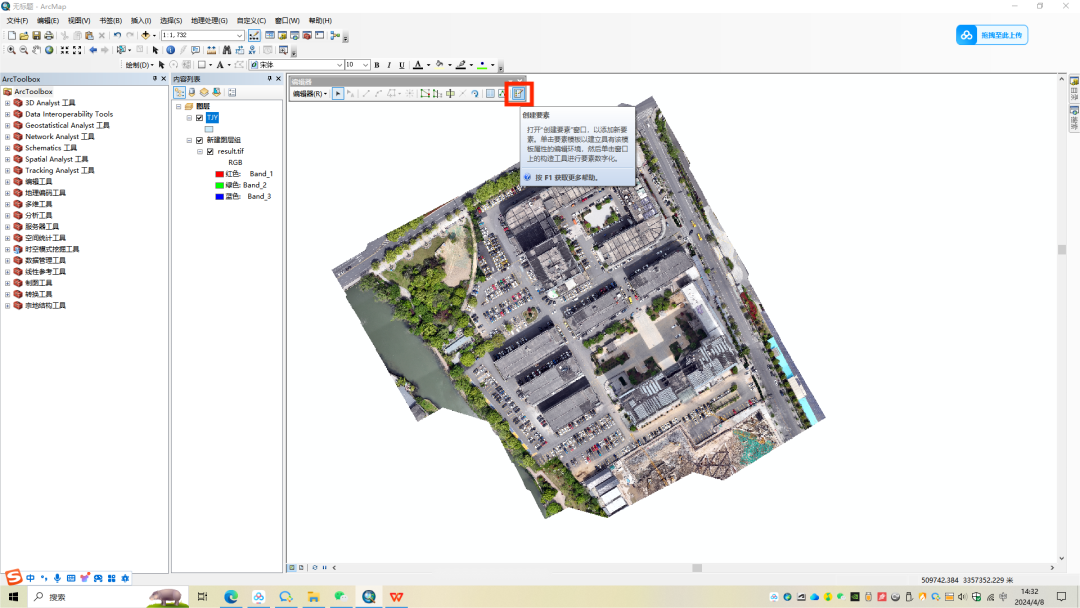
Task: Open the 自定义(C) menu
Action: 251,21
